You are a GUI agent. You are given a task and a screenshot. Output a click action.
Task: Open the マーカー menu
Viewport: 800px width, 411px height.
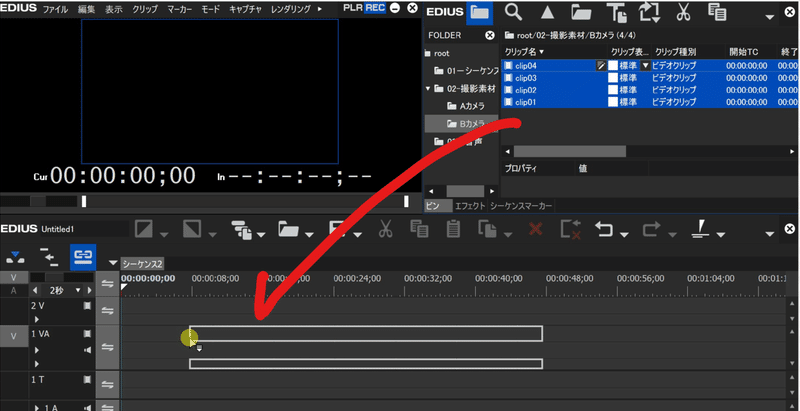click(180, 9)
